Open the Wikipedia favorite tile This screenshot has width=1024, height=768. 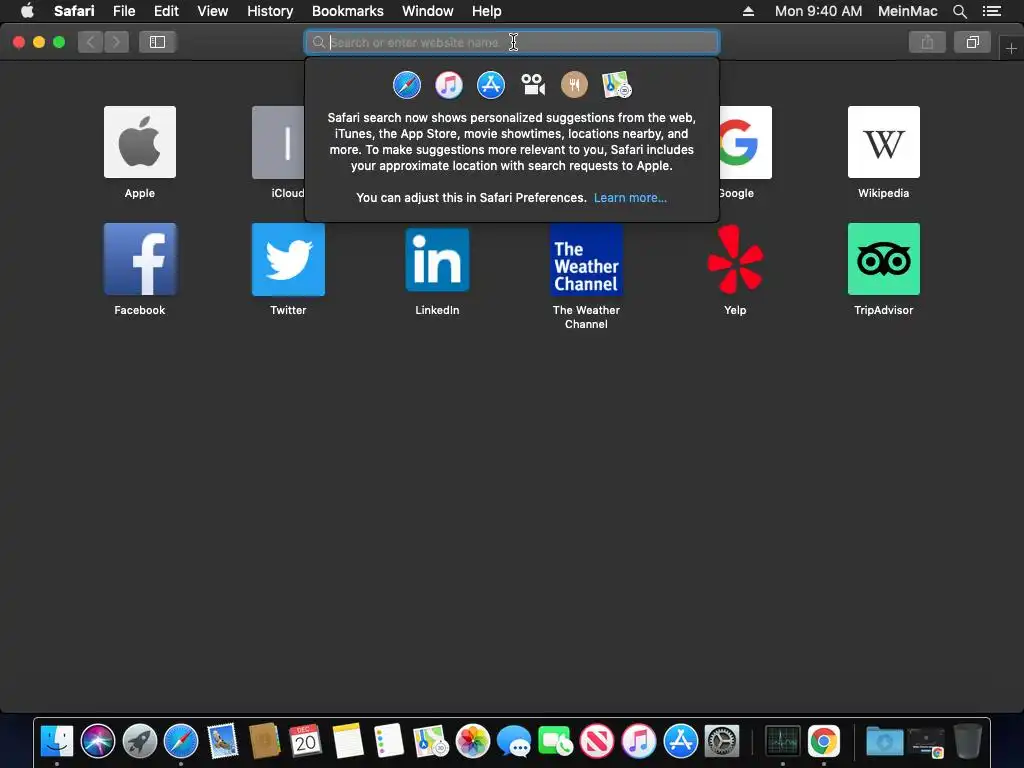point(884,142)
